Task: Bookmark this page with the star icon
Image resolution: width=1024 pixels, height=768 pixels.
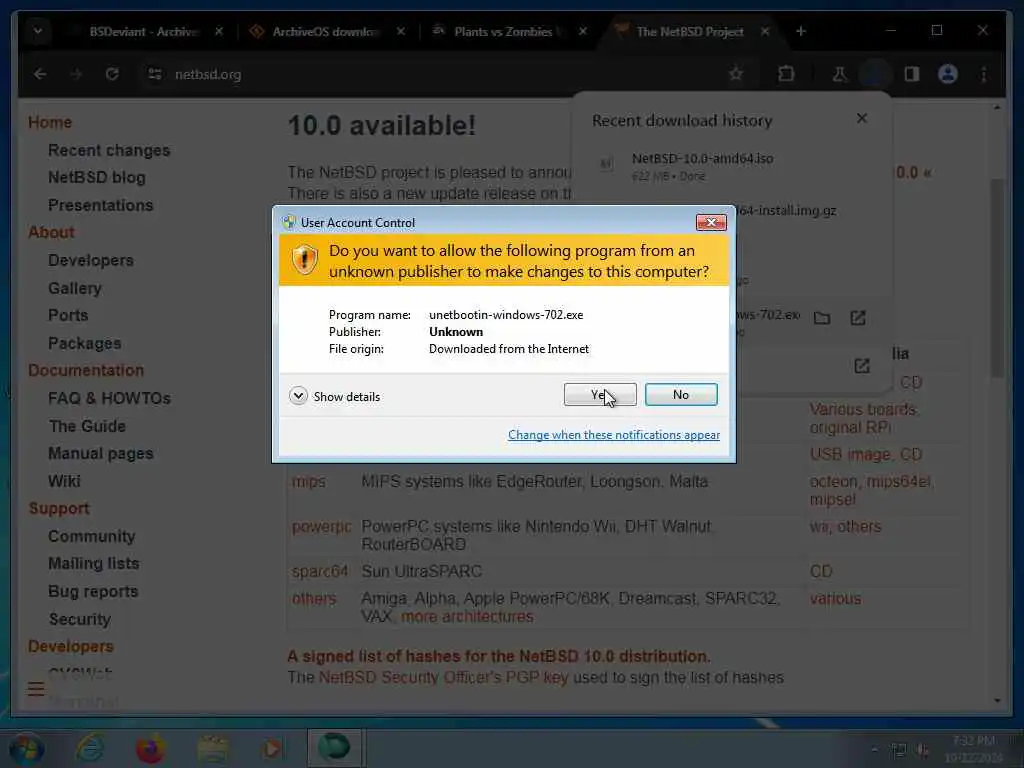Action: click(736, 74)
